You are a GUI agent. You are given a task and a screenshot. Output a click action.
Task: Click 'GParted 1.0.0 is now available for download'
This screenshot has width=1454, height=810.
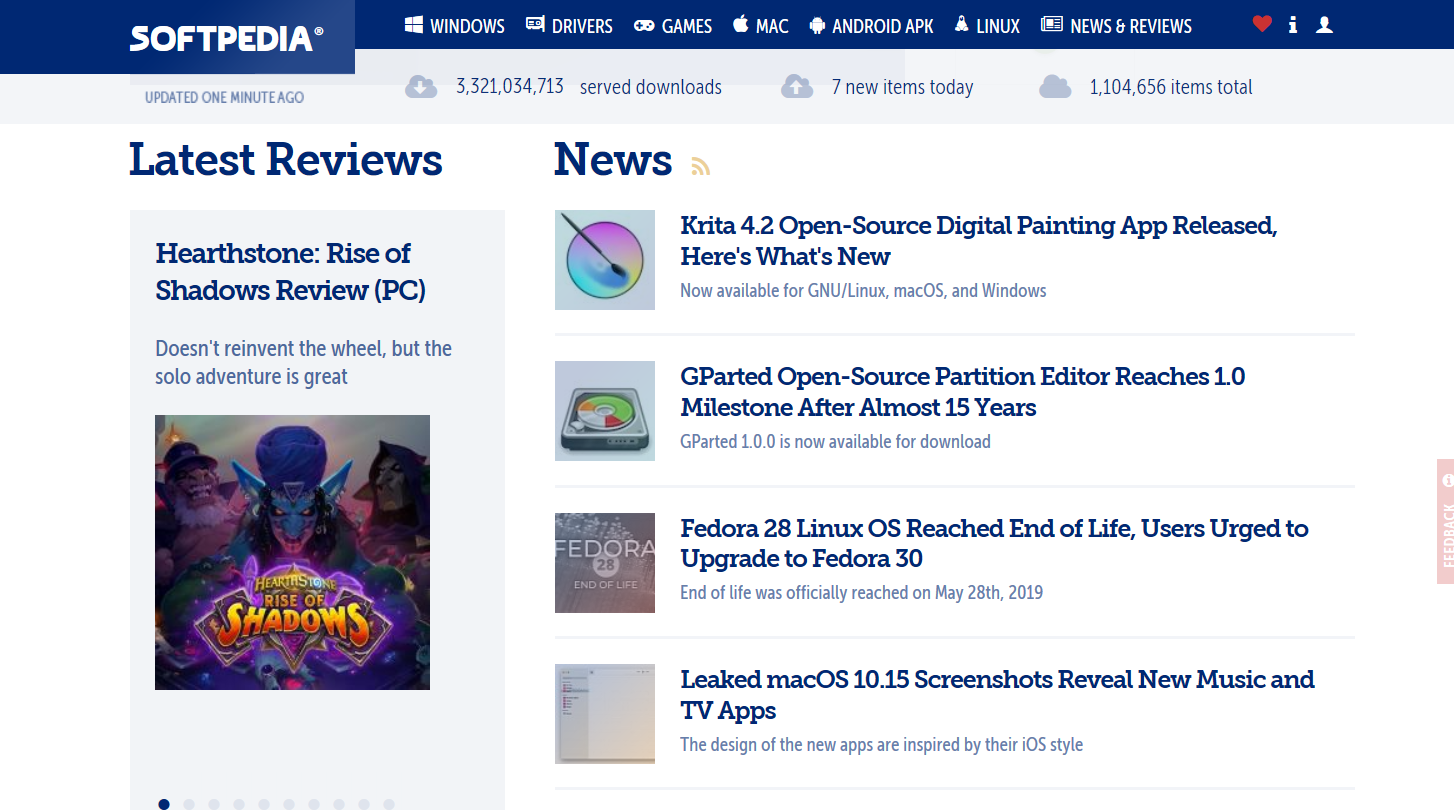[835, 442]
